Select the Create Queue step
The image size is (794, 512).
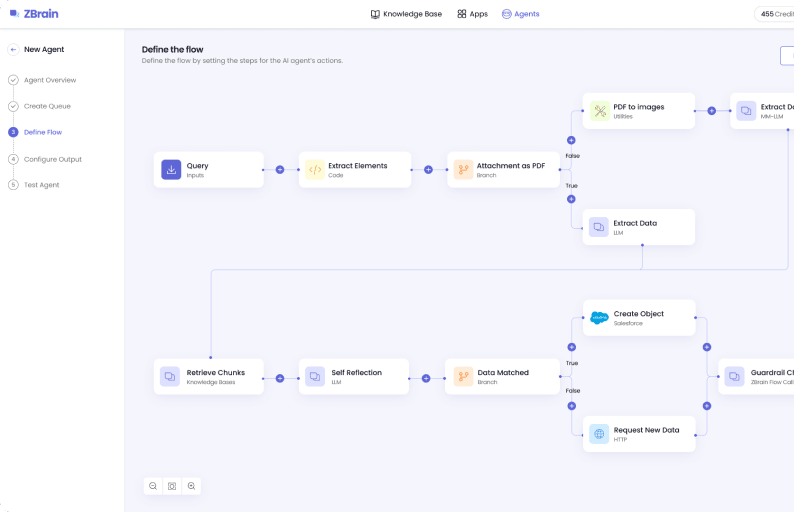(47, 106)
